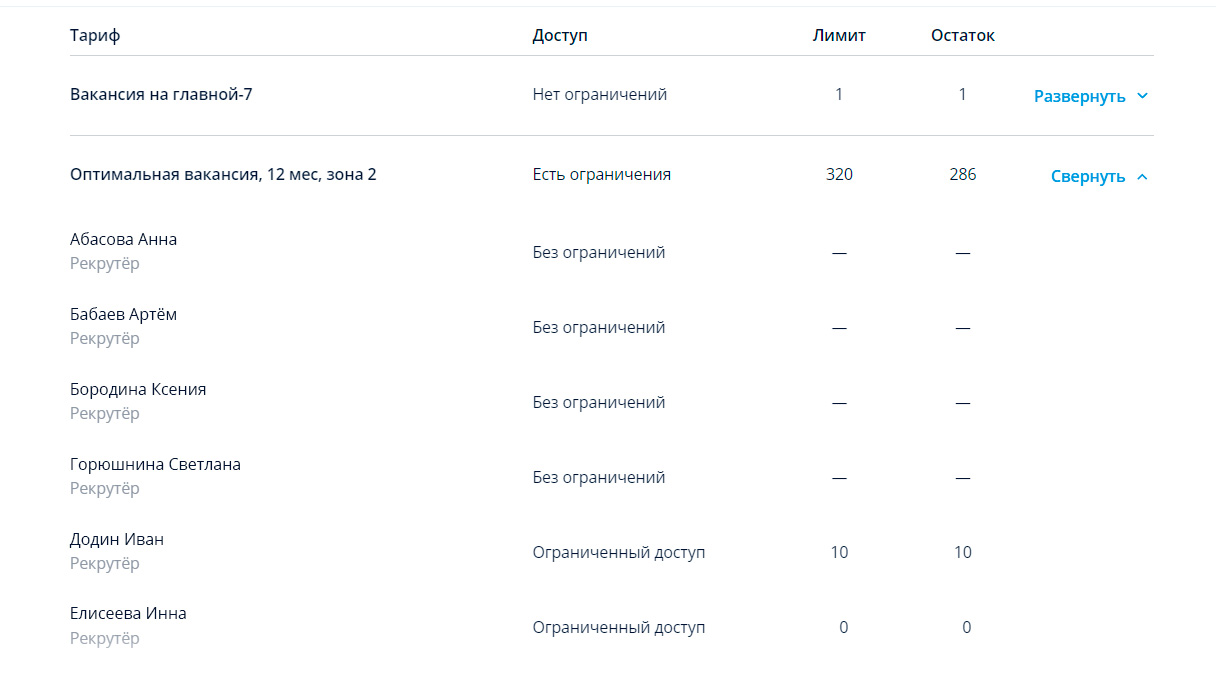This screenshot has height=684, width=1216.
Task: Select the Вакансия на главной-7 tariff name
Action: point(161,94)
